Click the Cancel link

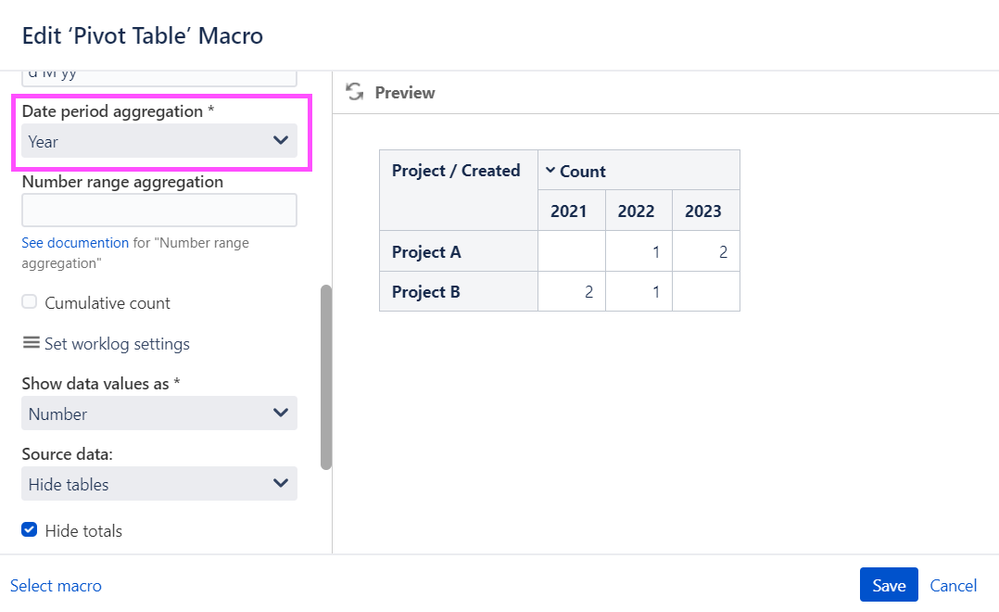tap(953, 586)
